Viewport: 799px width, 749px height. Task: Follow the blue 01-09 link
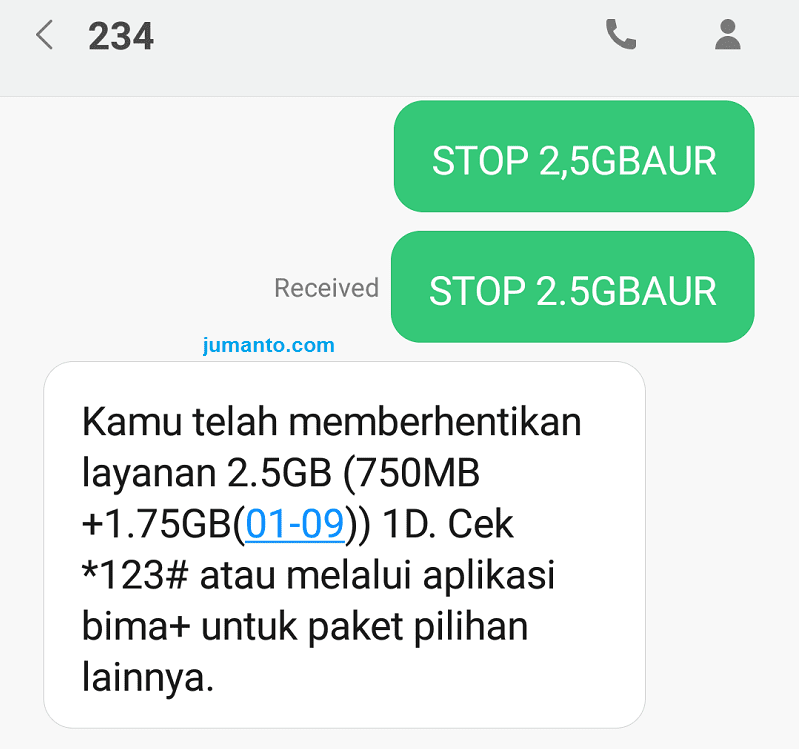click(295, 524)
